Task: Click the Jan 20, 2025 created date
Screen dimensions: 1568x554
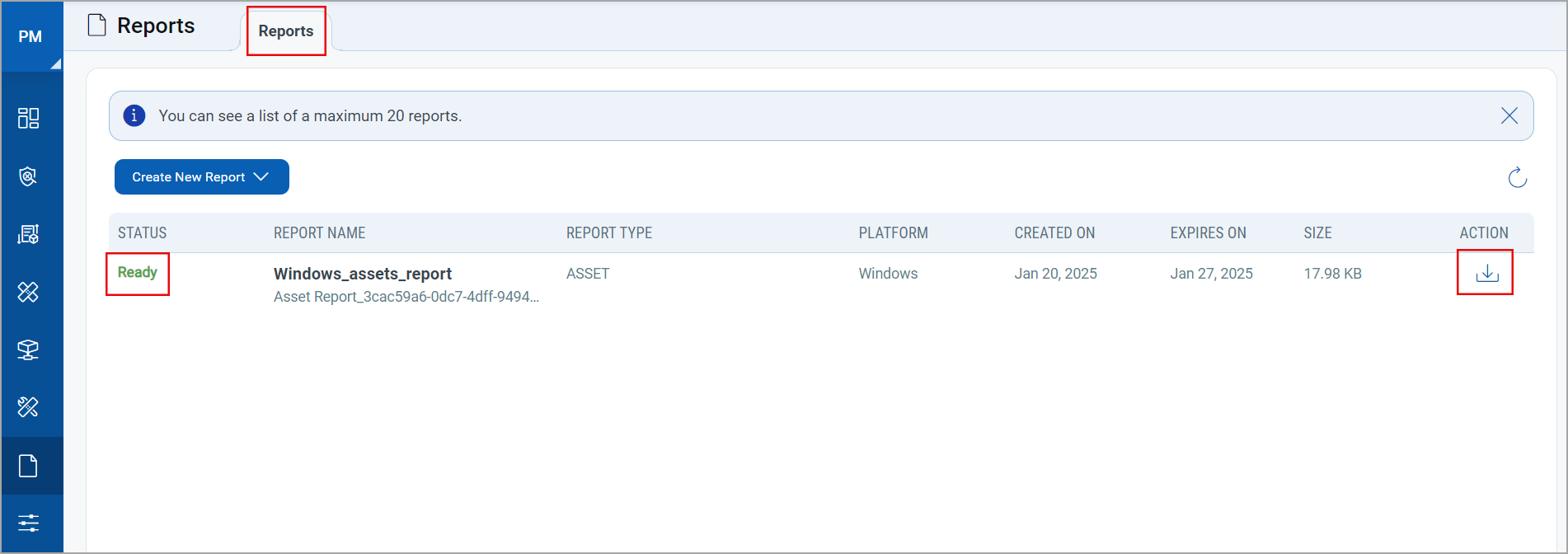Action: pos(1056,274)
